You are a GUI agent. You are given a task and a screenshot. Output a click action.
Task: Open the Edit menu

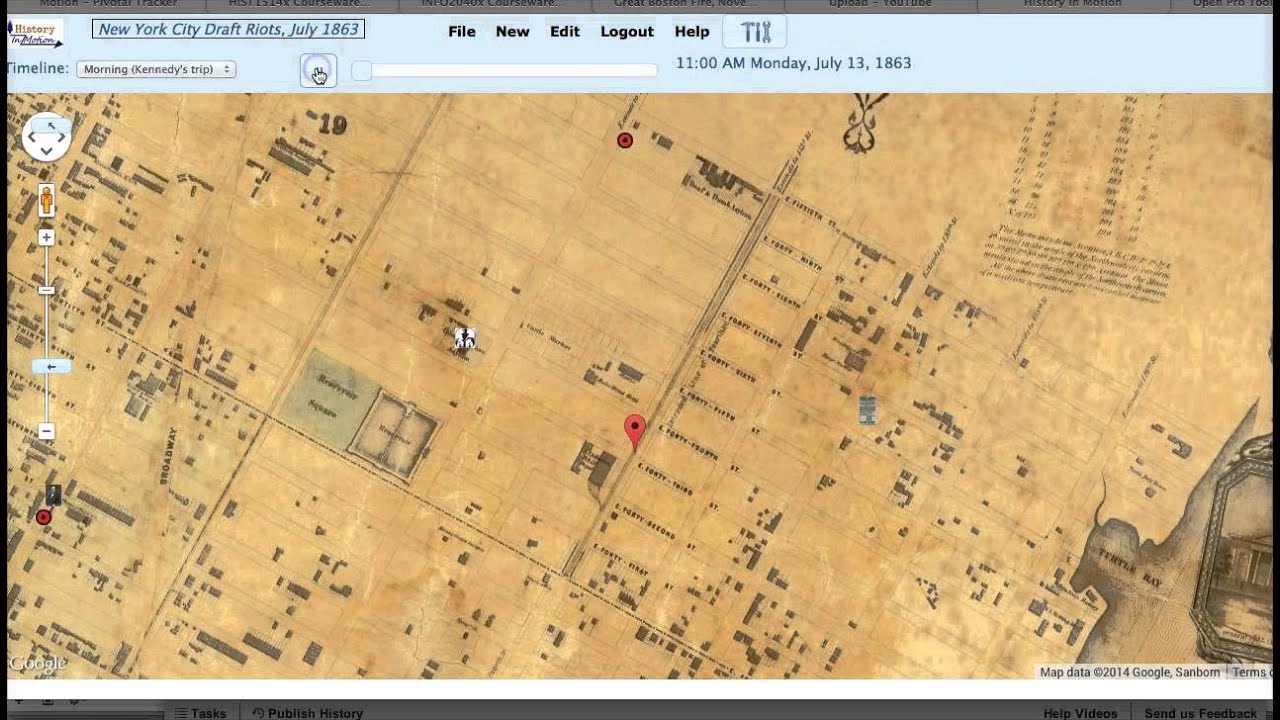point(565,31)
